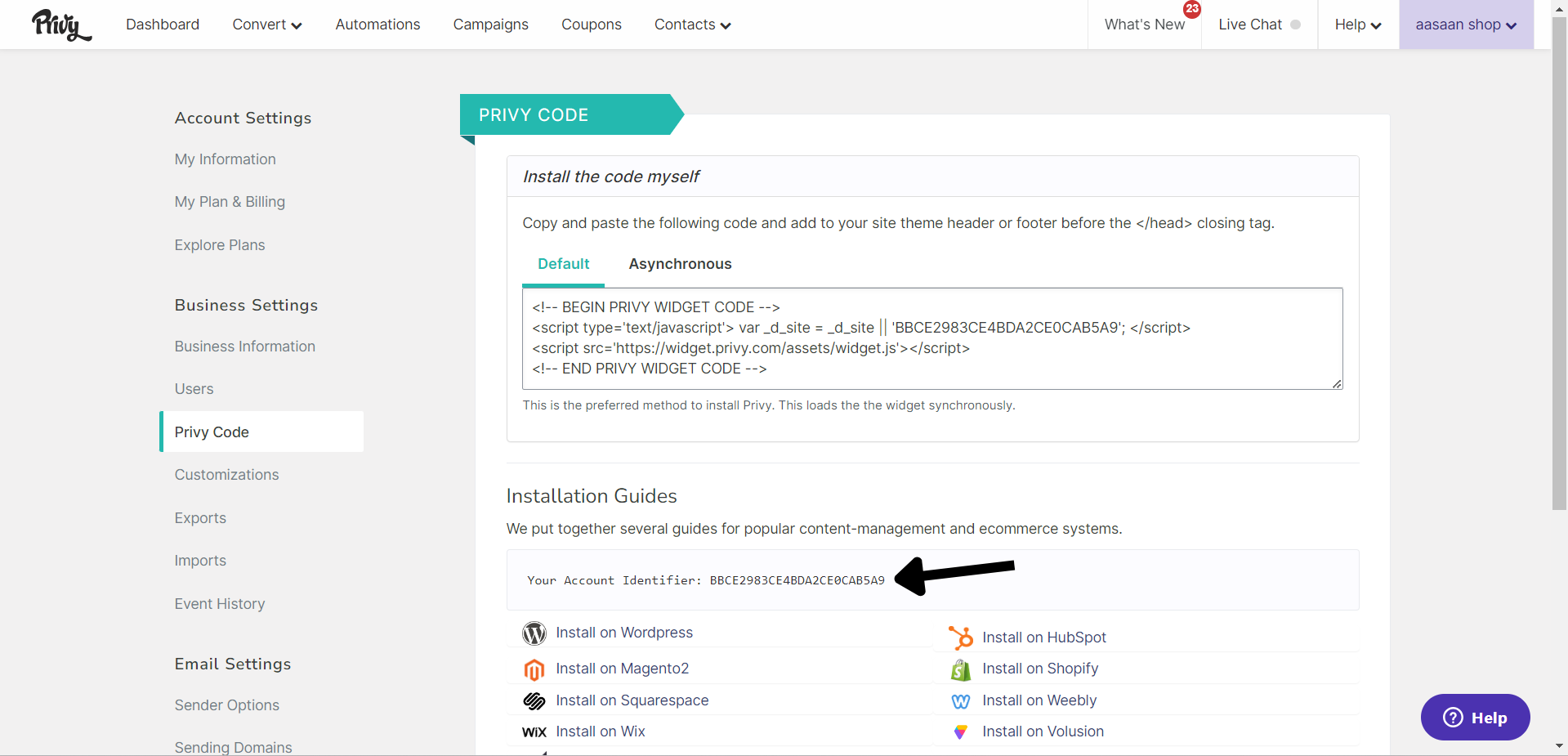Open Sender Options
This screenshot has width=1568, height=756.
[227, 705]
